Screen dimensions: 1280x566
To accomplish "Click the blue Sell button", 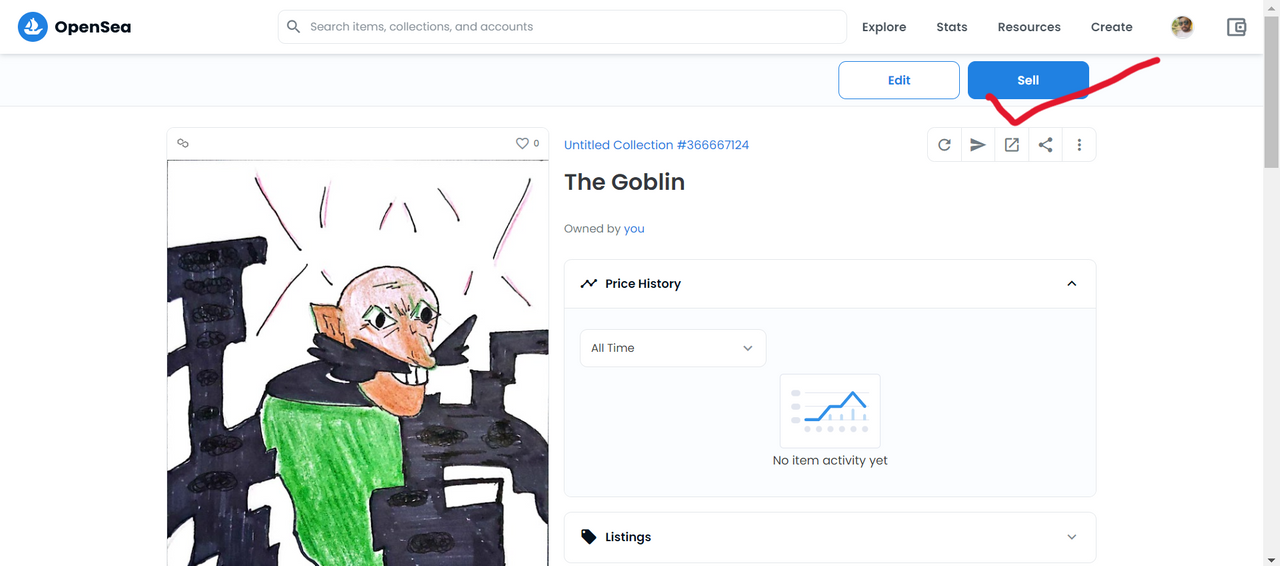I will click(x=1028, y=80).
